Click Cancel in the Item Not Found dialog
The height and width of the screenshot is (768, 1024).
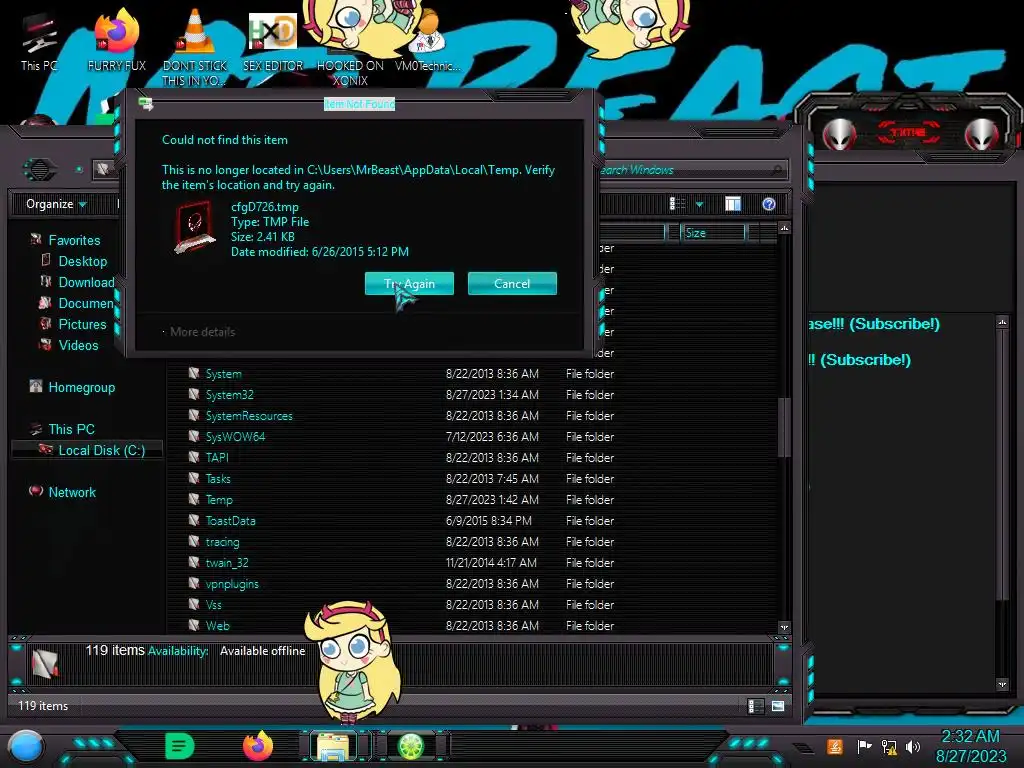coord(512,283)
